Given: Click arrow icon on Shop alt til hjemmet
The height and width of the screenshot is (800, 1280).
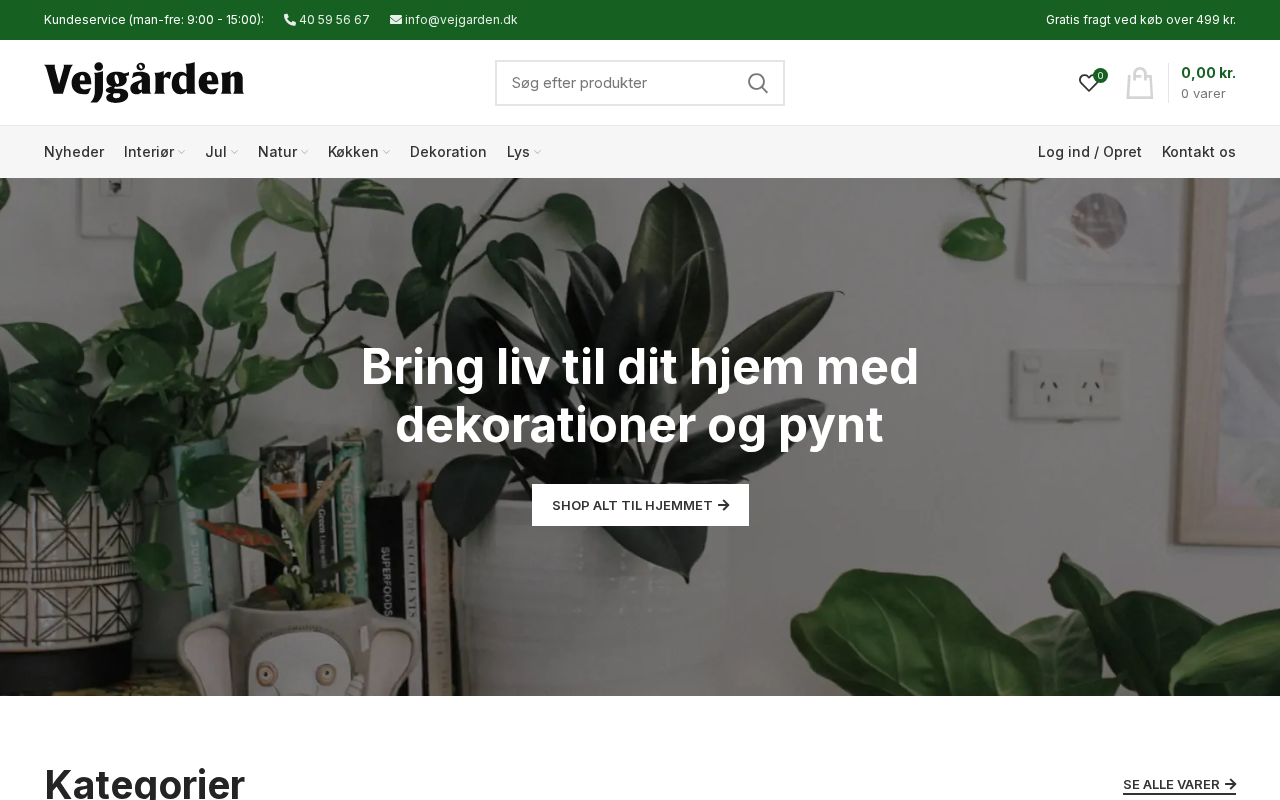Looking at the screenshot, I should click(724, 506).
